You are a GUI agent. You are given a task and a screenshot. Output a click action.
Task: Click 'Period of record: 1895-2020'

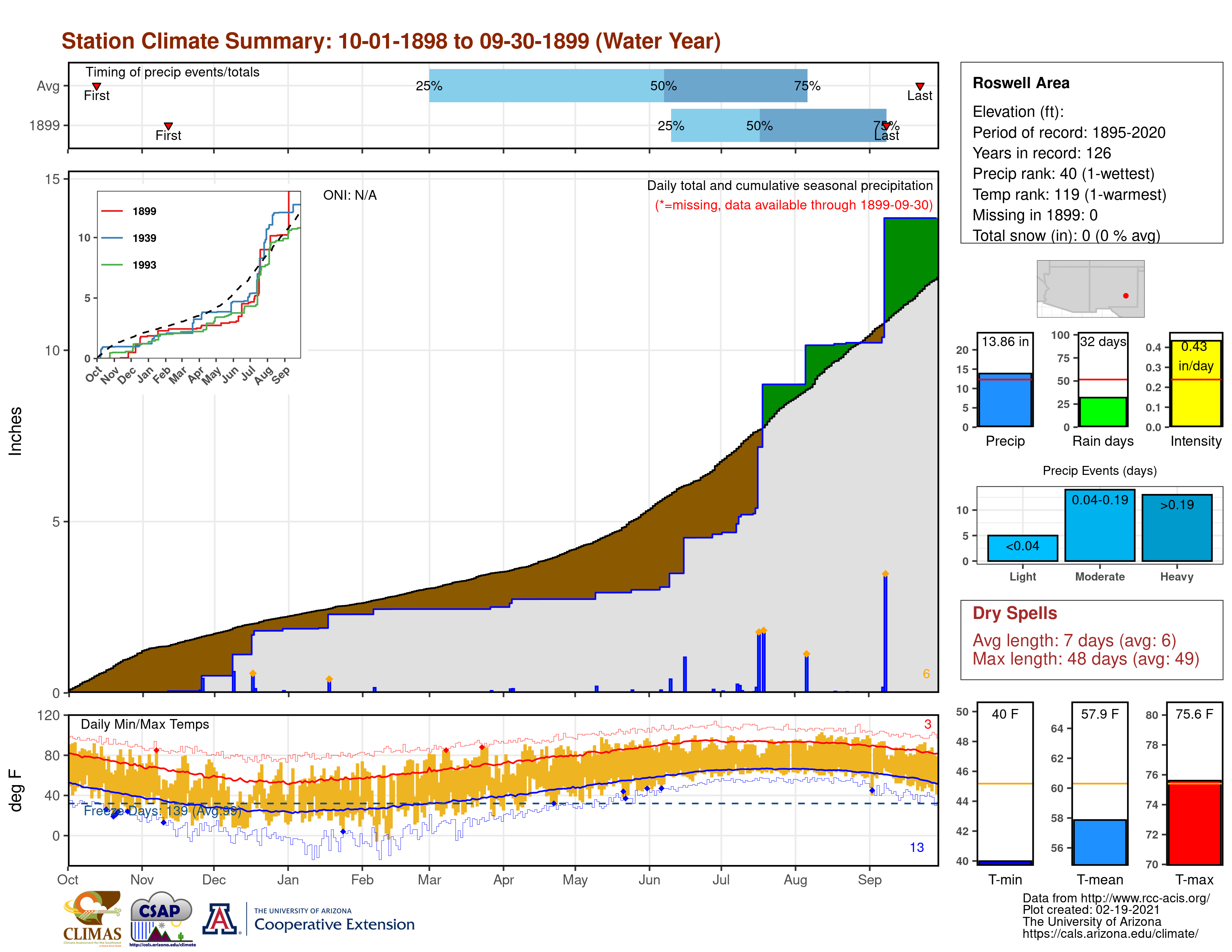point(1069,133)
